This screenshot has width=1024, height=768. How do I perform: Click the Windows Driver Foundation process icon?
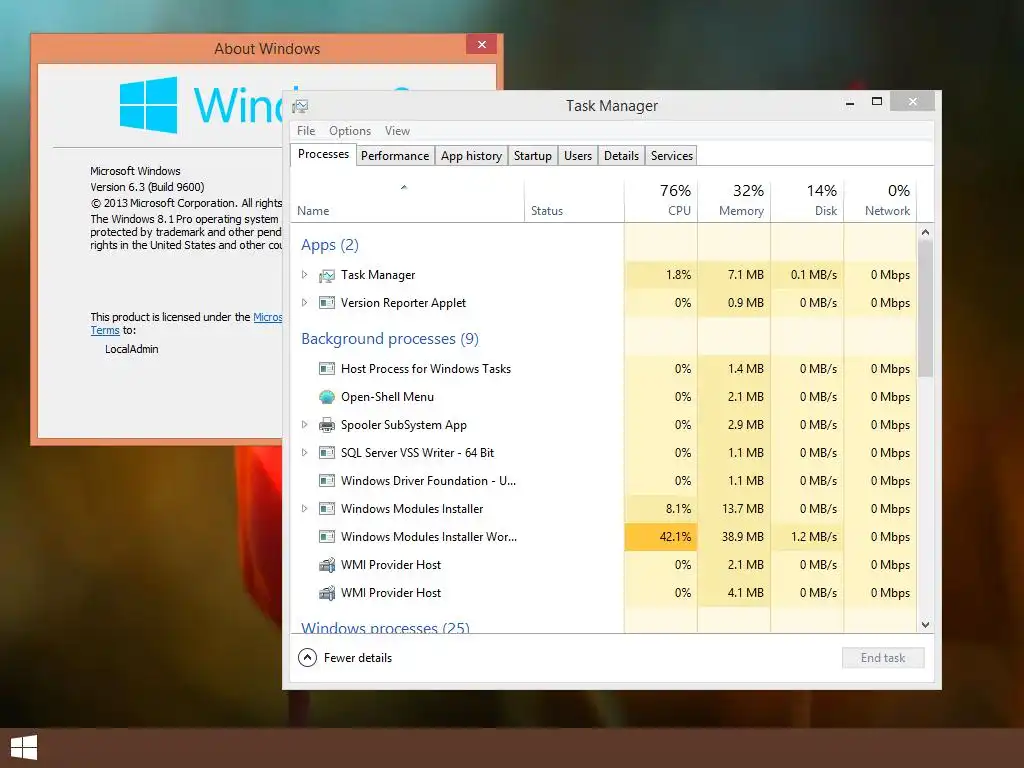(327, 481)
